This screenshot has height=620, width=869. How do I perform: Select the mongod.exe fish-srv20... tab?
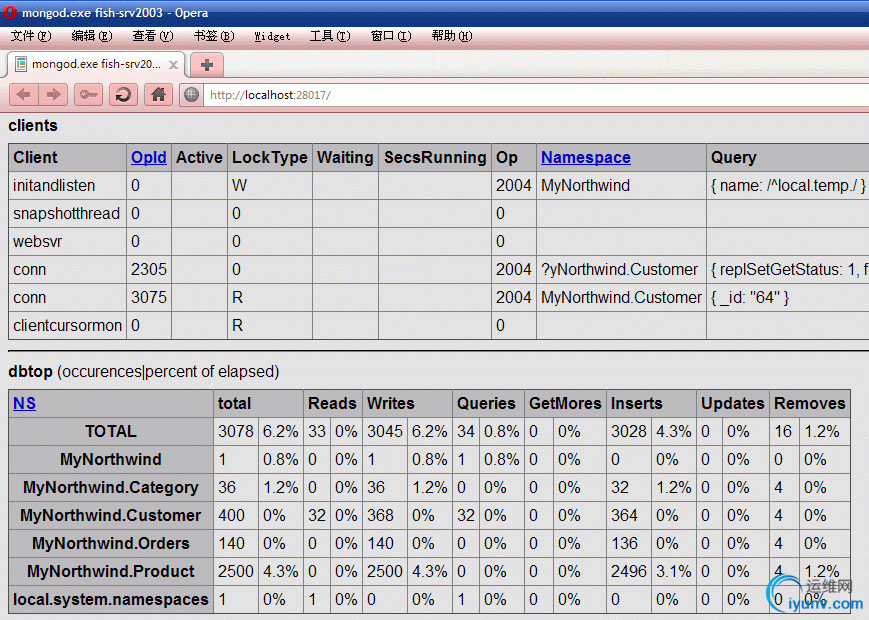pos(95,64)
